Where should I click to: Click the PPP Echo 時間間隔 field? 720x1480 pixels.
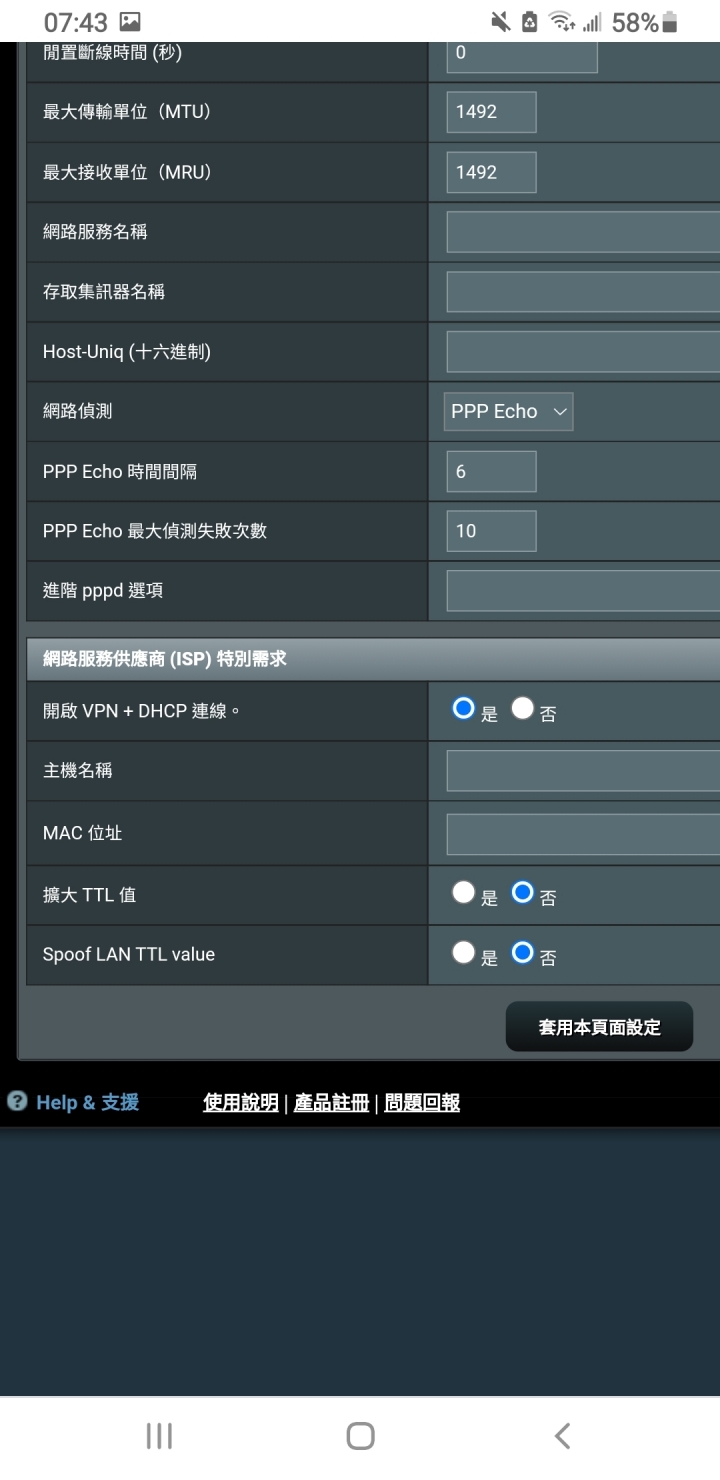(491, 471)
